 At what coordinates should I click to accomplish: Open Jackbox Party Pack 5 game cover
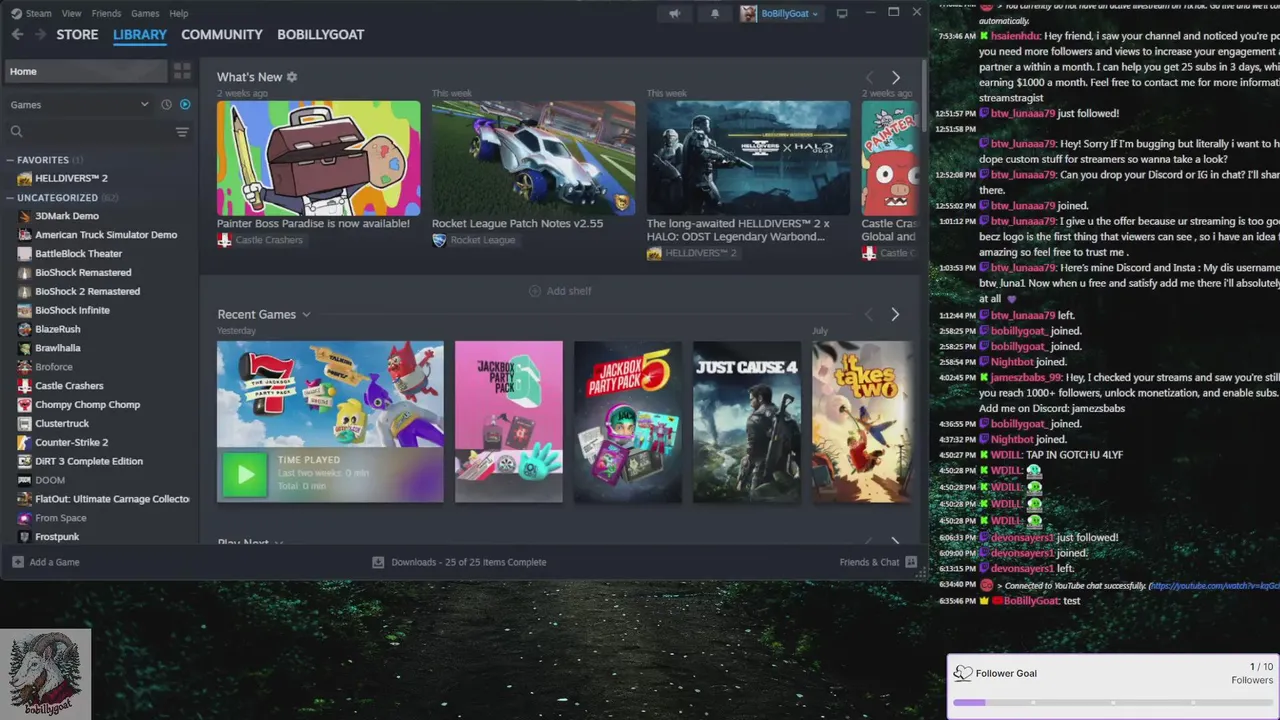tap(628, 422)
